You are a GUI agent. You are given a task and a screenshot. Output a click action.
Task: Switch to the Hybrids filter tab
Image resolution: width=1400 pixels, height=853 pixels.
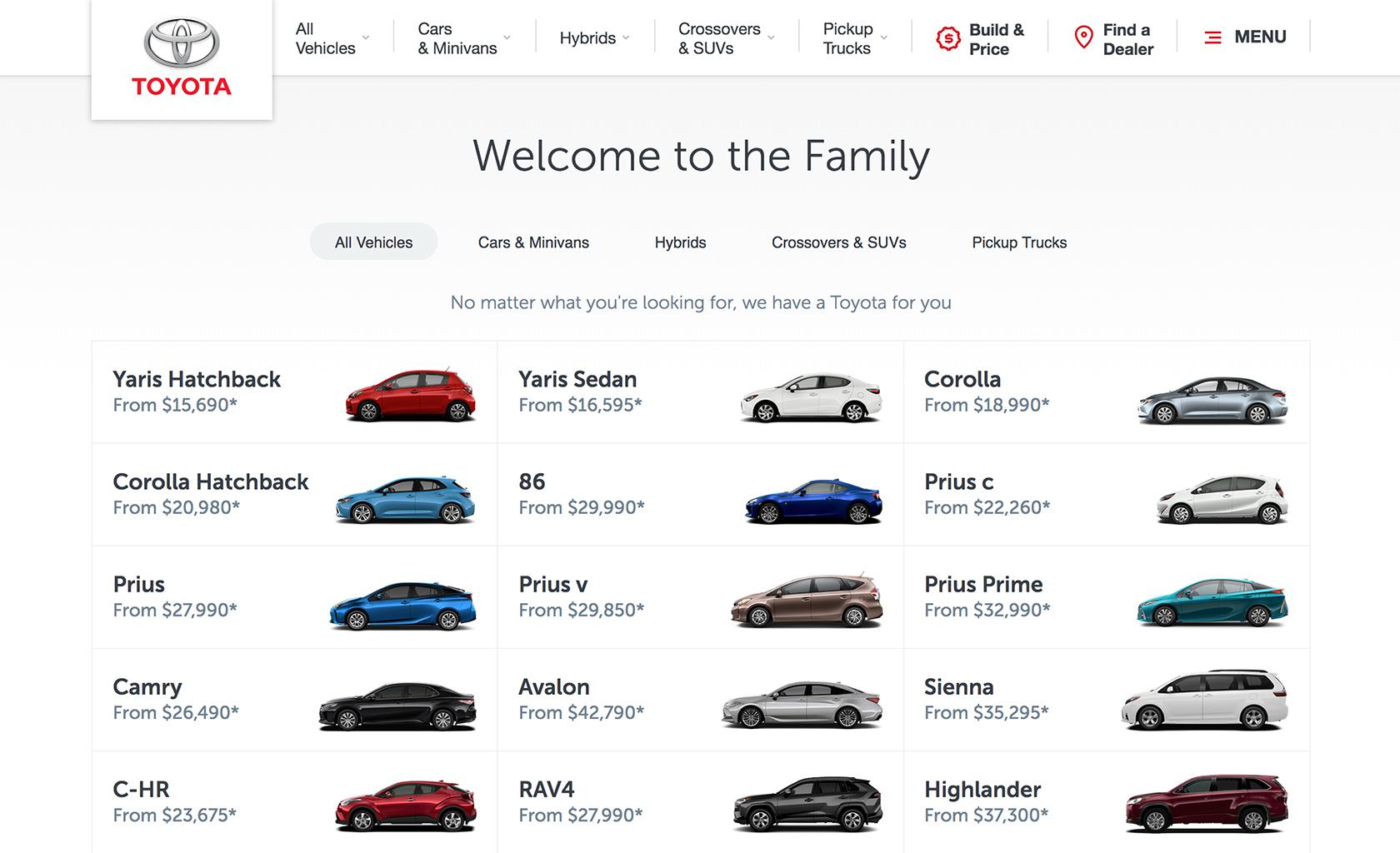[680, 242]
